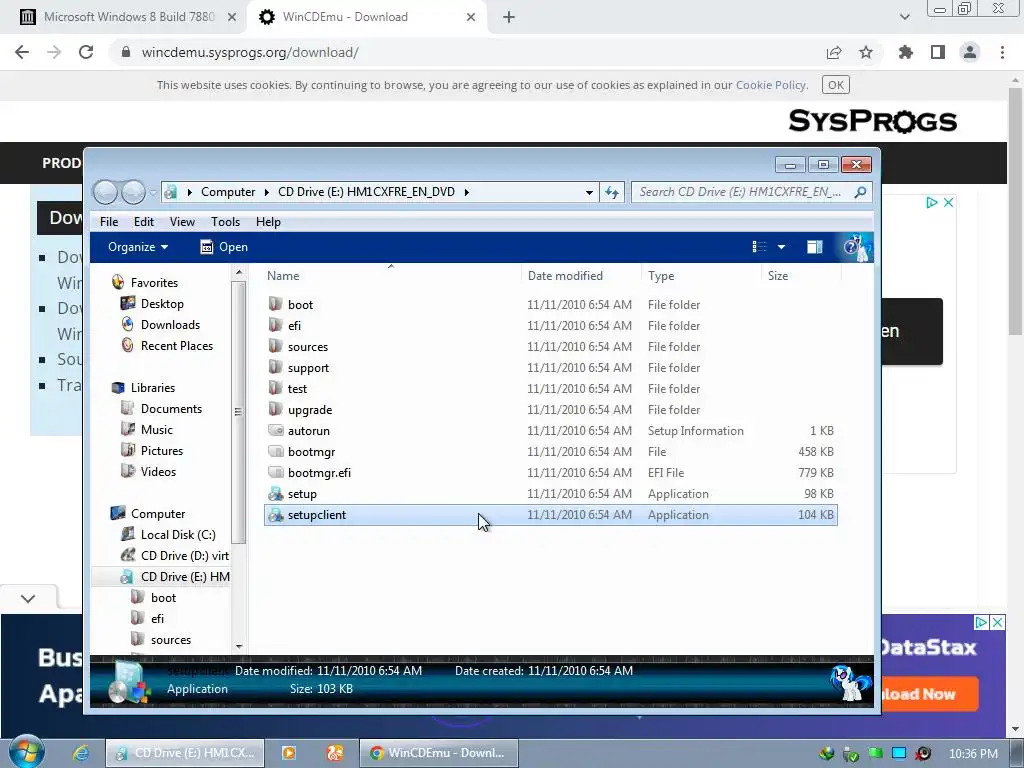
Task: Select the support folder row
Action: [x=551, y=368]
